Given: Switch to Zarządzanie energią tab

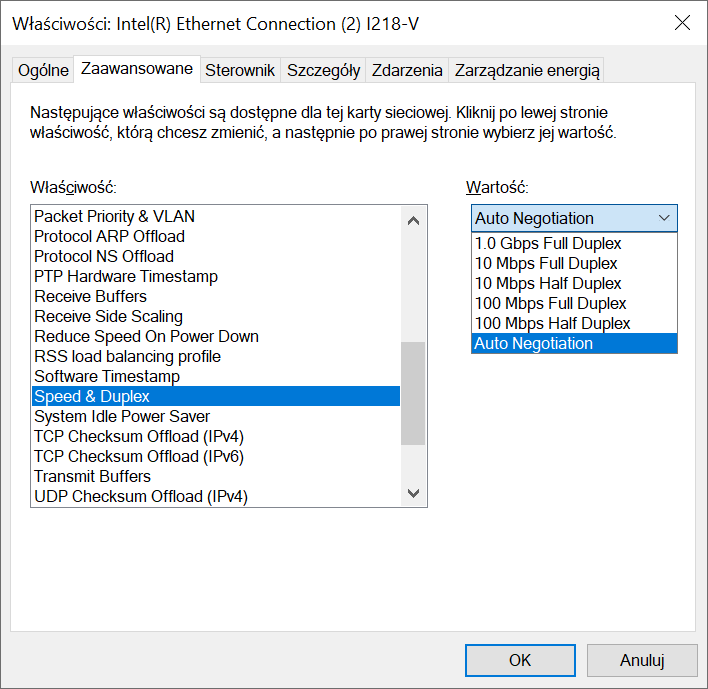Looking at the screenshot, I should point(526,70).
